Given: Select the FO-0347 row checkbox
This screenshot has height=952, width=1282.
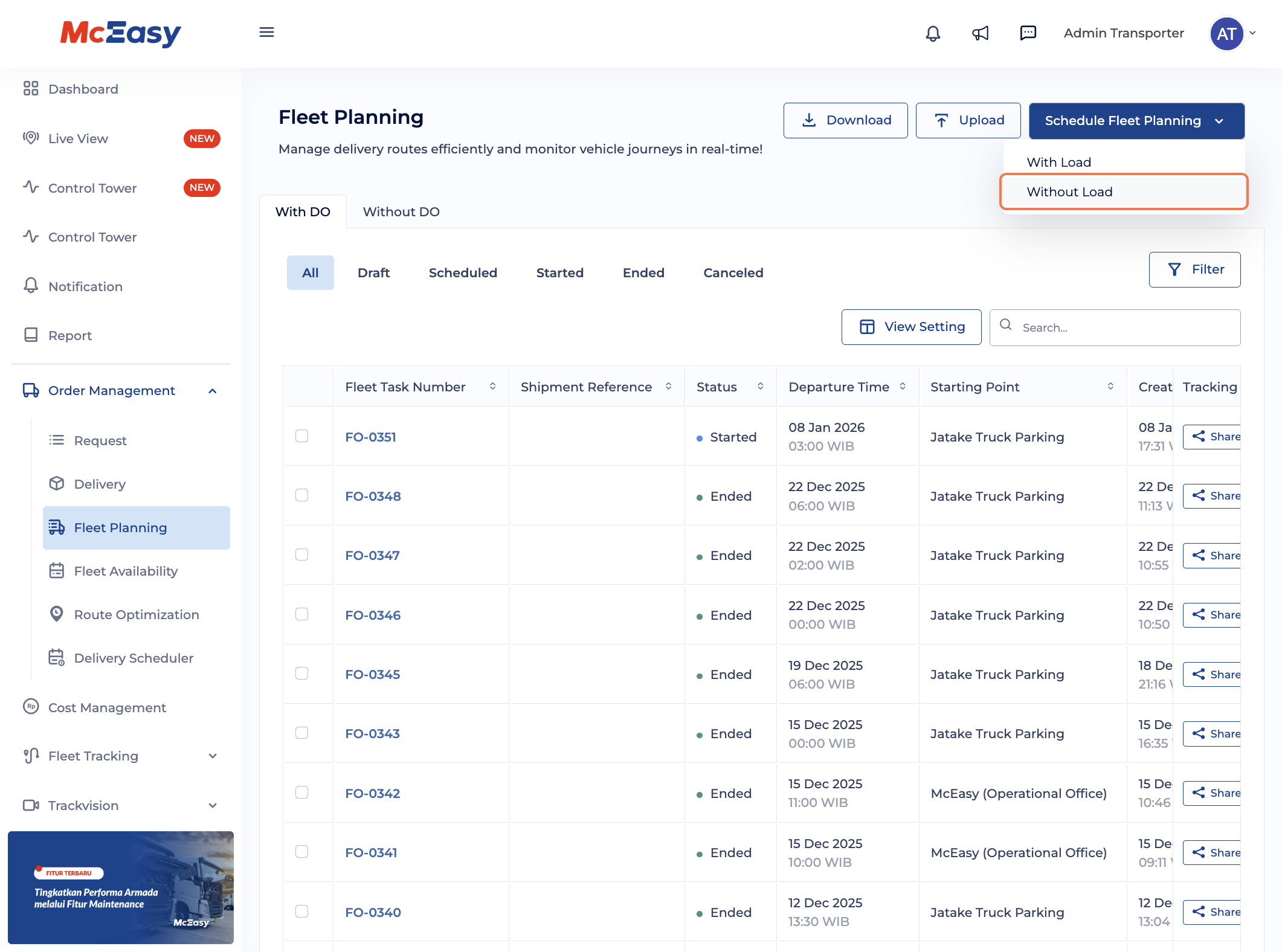Looking at the screenshot, I should click(x=301, y=555).
